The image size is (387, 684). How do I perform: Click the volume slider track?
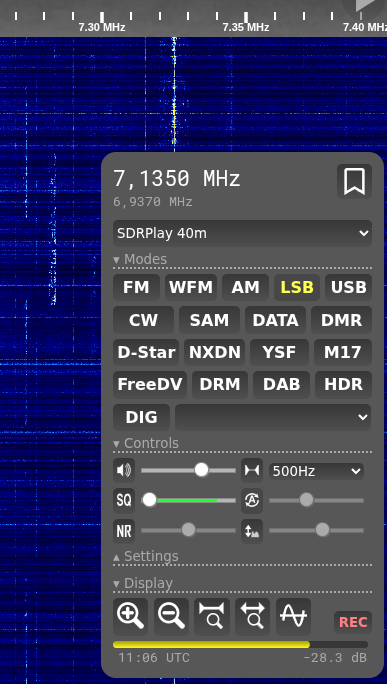[x=188, y=470]
